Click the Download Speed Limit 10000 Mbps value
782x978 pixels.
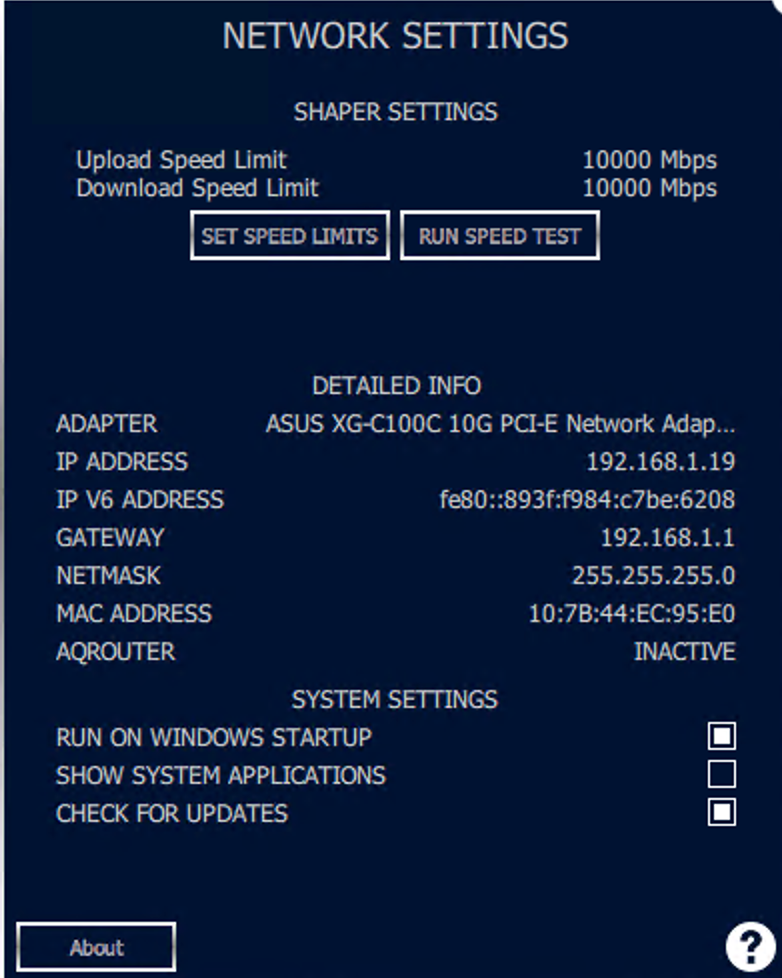pyautogui.click(x=649, y=188)
